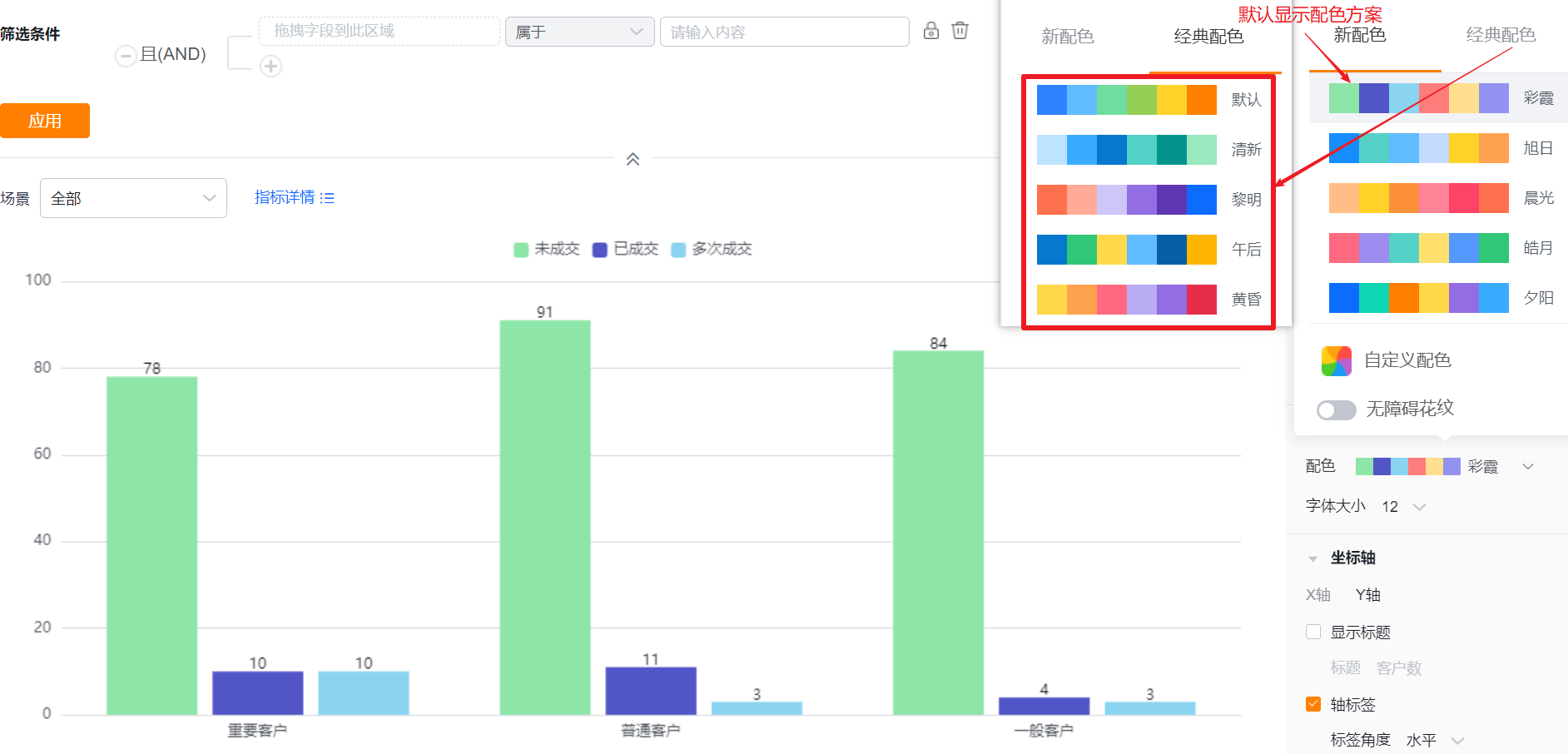The height and width of the screenshot is (754, 1568).
Task: Open the 场景 全部 dropdown
Action: pos(133,198)
